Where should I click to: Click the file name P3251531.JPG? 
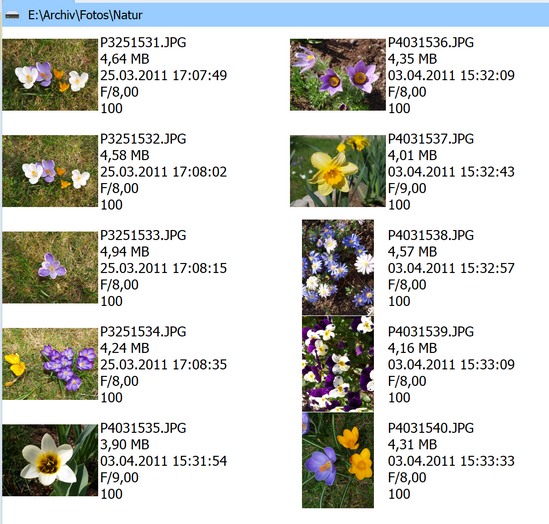(x=143, y=42)
